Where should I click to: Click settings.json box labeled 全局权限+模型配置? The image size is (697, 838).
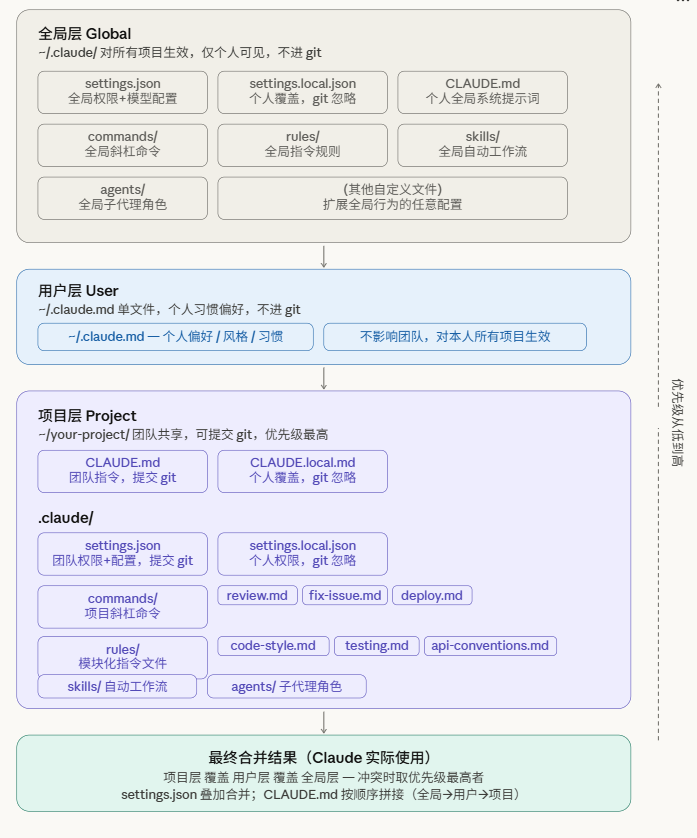pyautogui.click(x=122, y=92)
